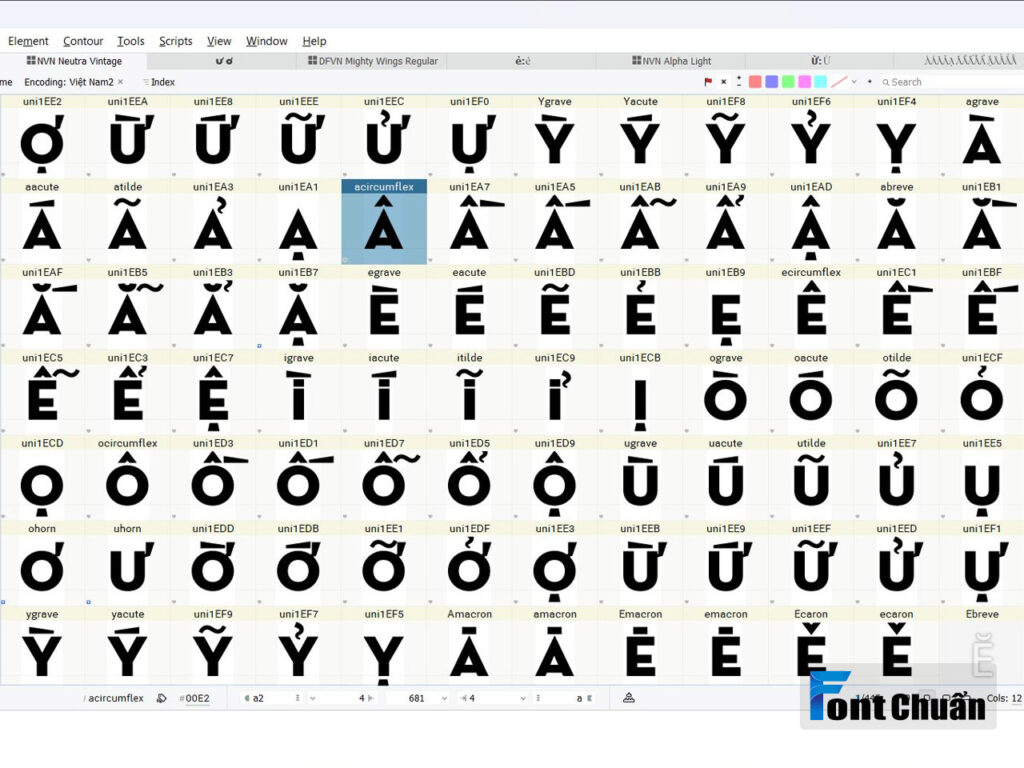Select the ugrave glyph cell

[640, 478]
